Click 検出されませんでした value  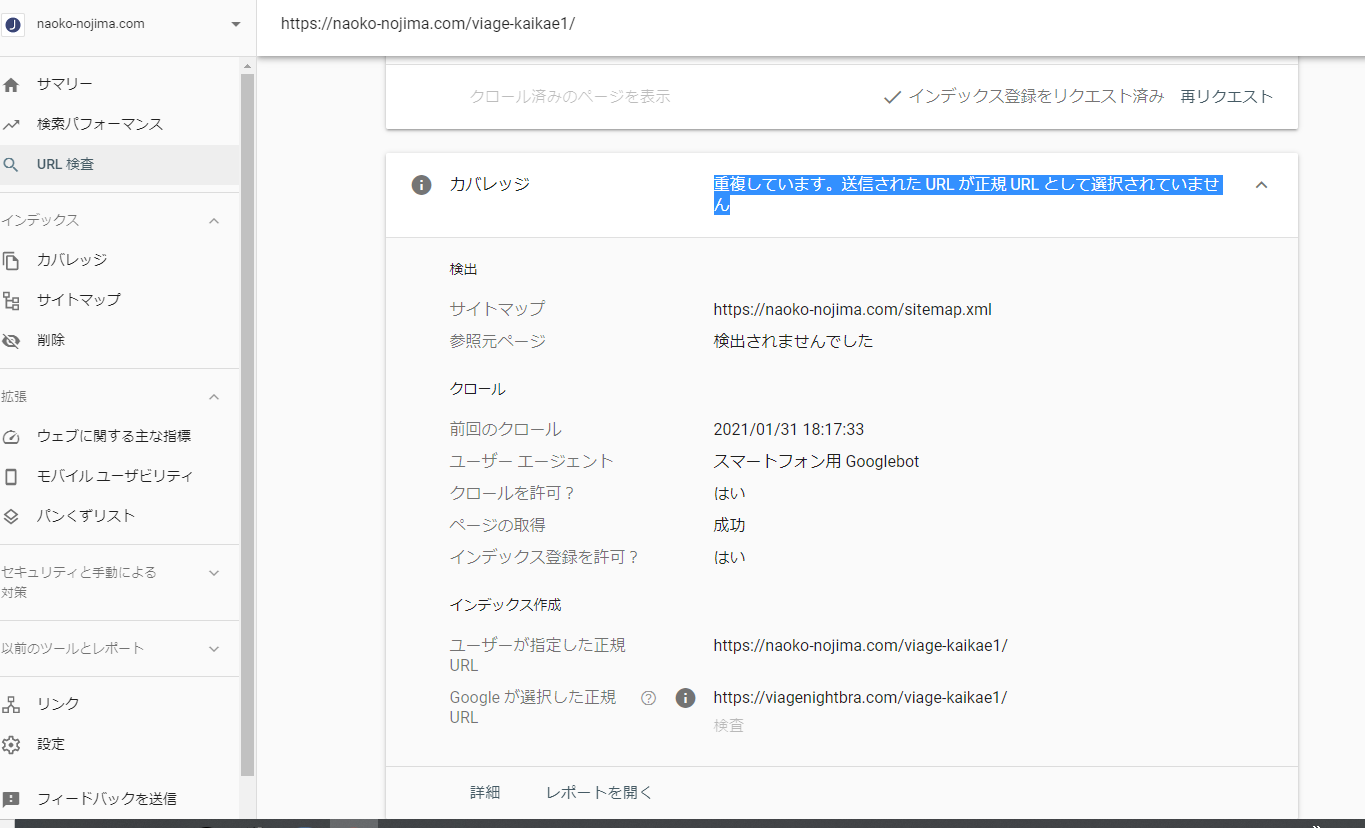point(793,341)
